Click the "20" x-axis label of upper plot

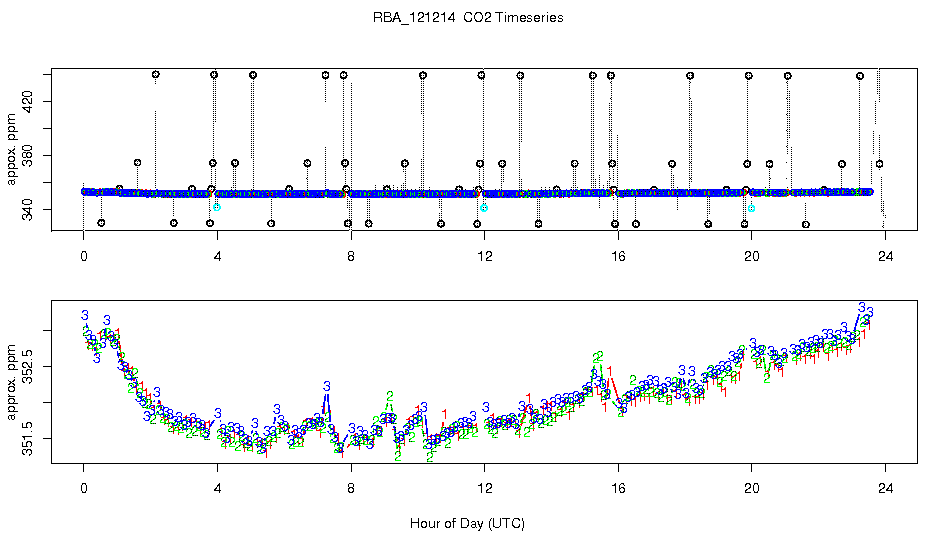(752, 257)
